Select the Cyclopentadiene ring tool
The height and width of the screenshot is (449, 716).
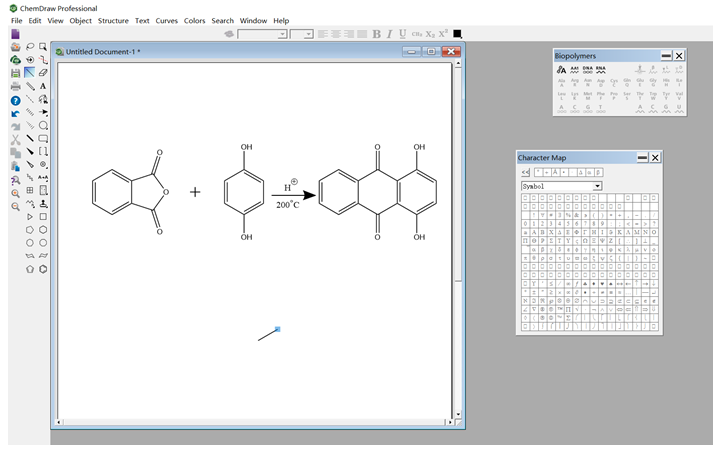point(30,269)
